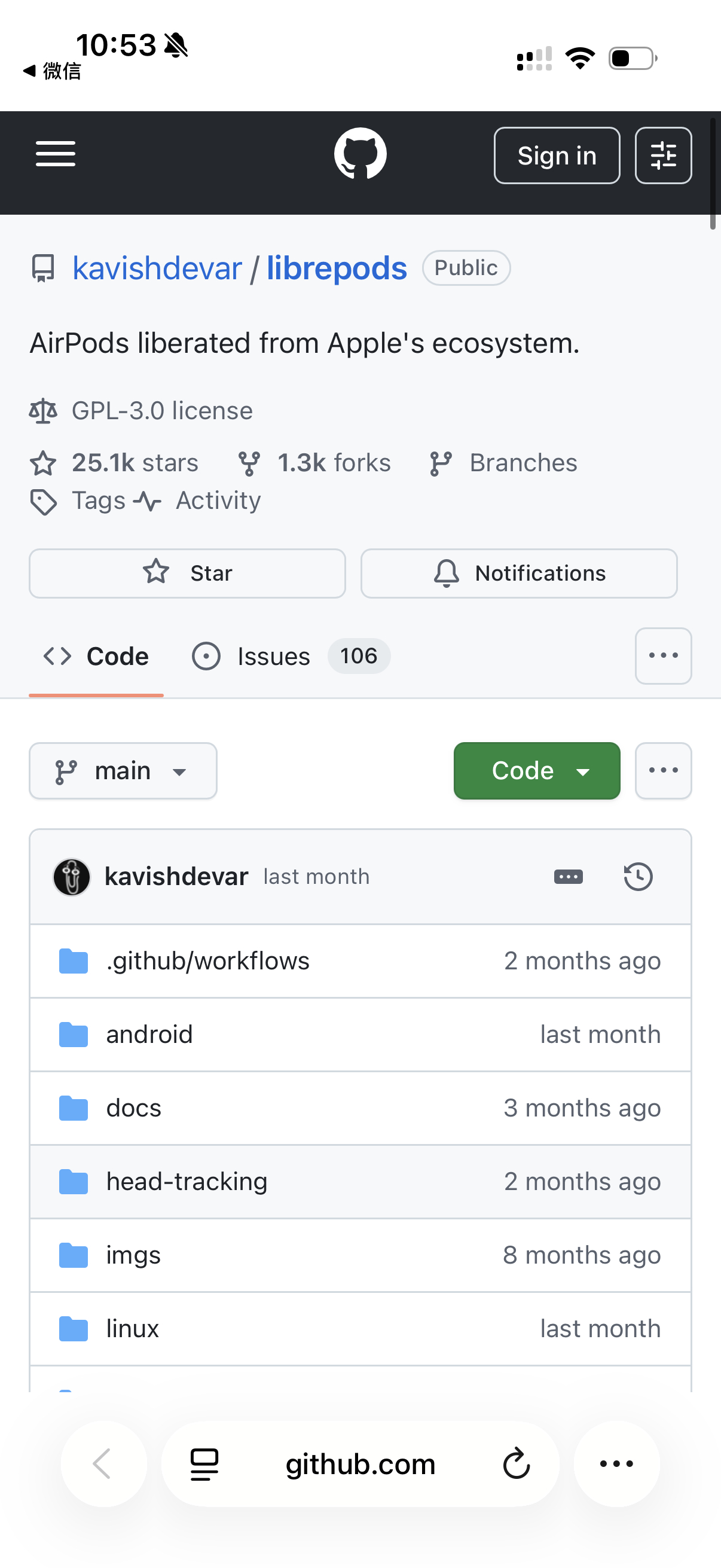Open browser more options menu
Viewport: 721px width, 1568px height.
tap(616, 1464)
